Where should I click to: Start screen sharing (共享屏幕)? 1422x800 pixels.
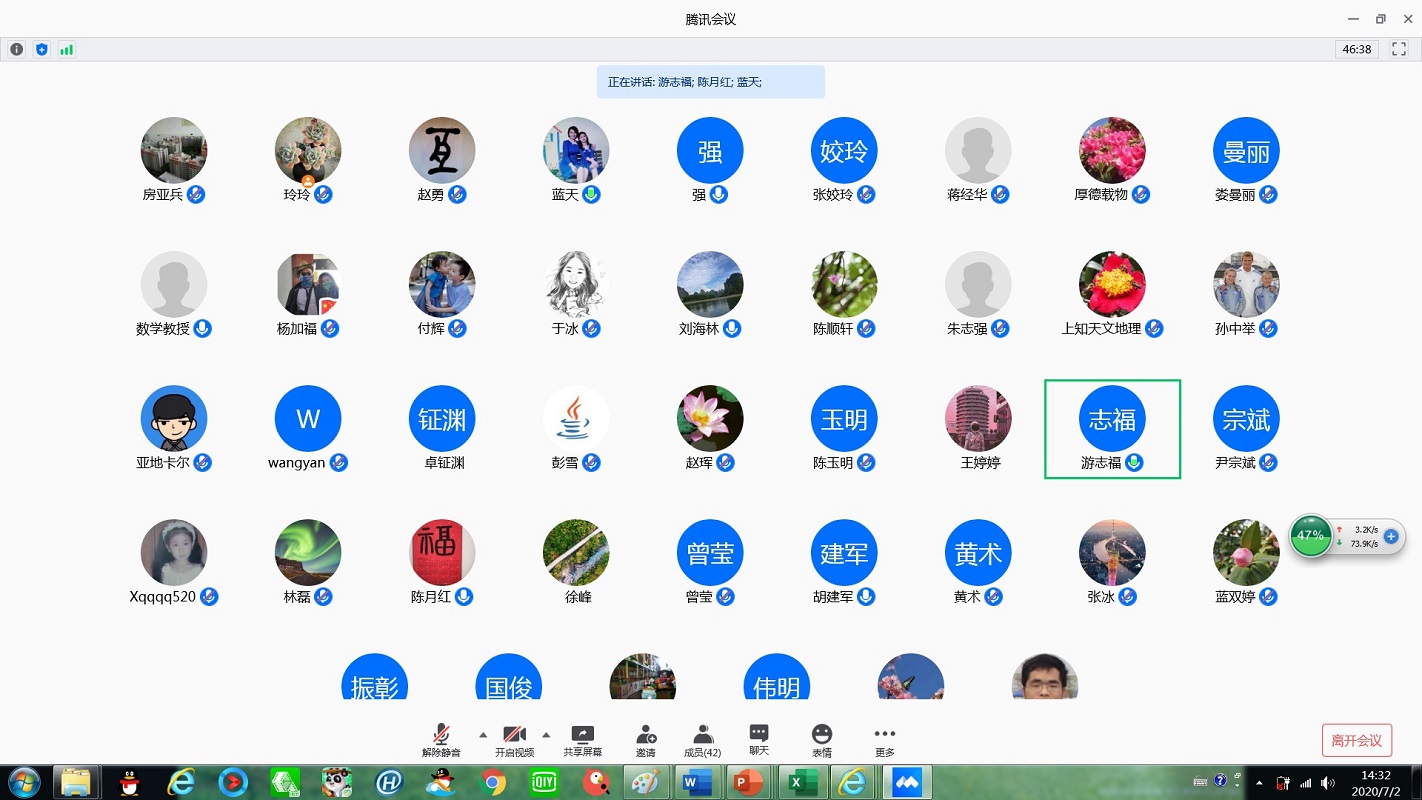pos(582,740)
